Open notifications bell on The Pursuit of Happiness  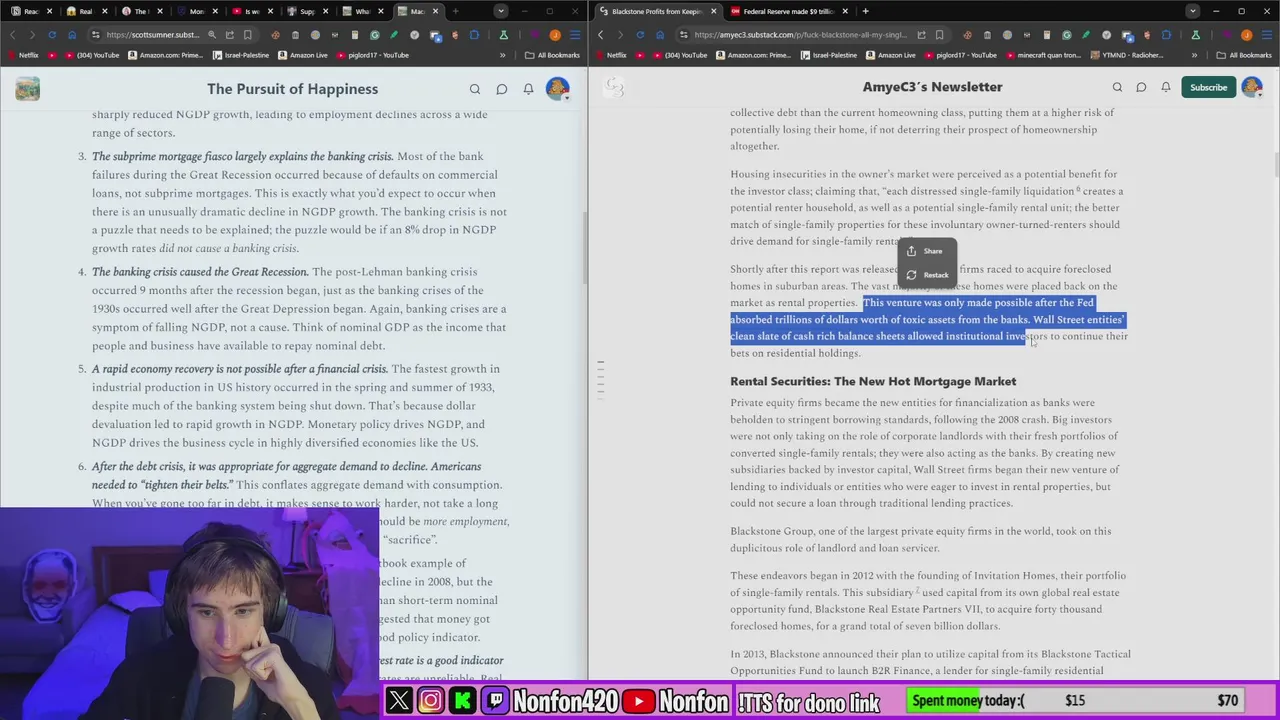[528, 89]
